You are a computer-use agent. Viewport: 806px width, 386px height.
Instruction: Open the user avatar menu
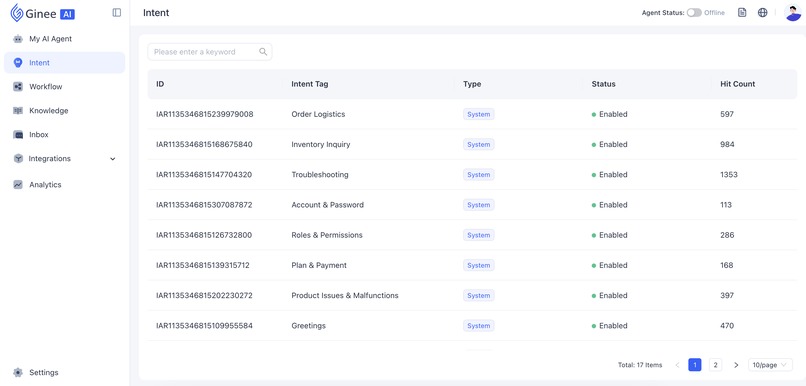[x=793, y=13]
